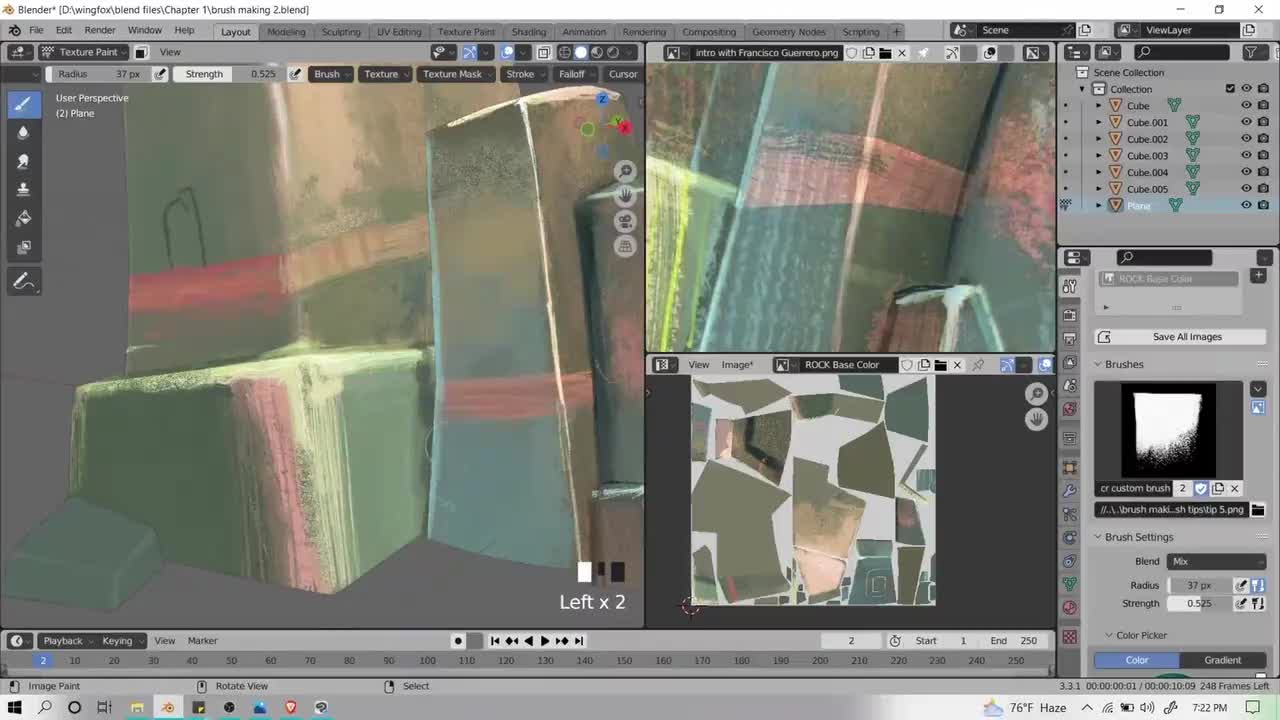Open the Texture properties checker tab
This screenshot has height=720, width=1280.
pos(1070,637)
